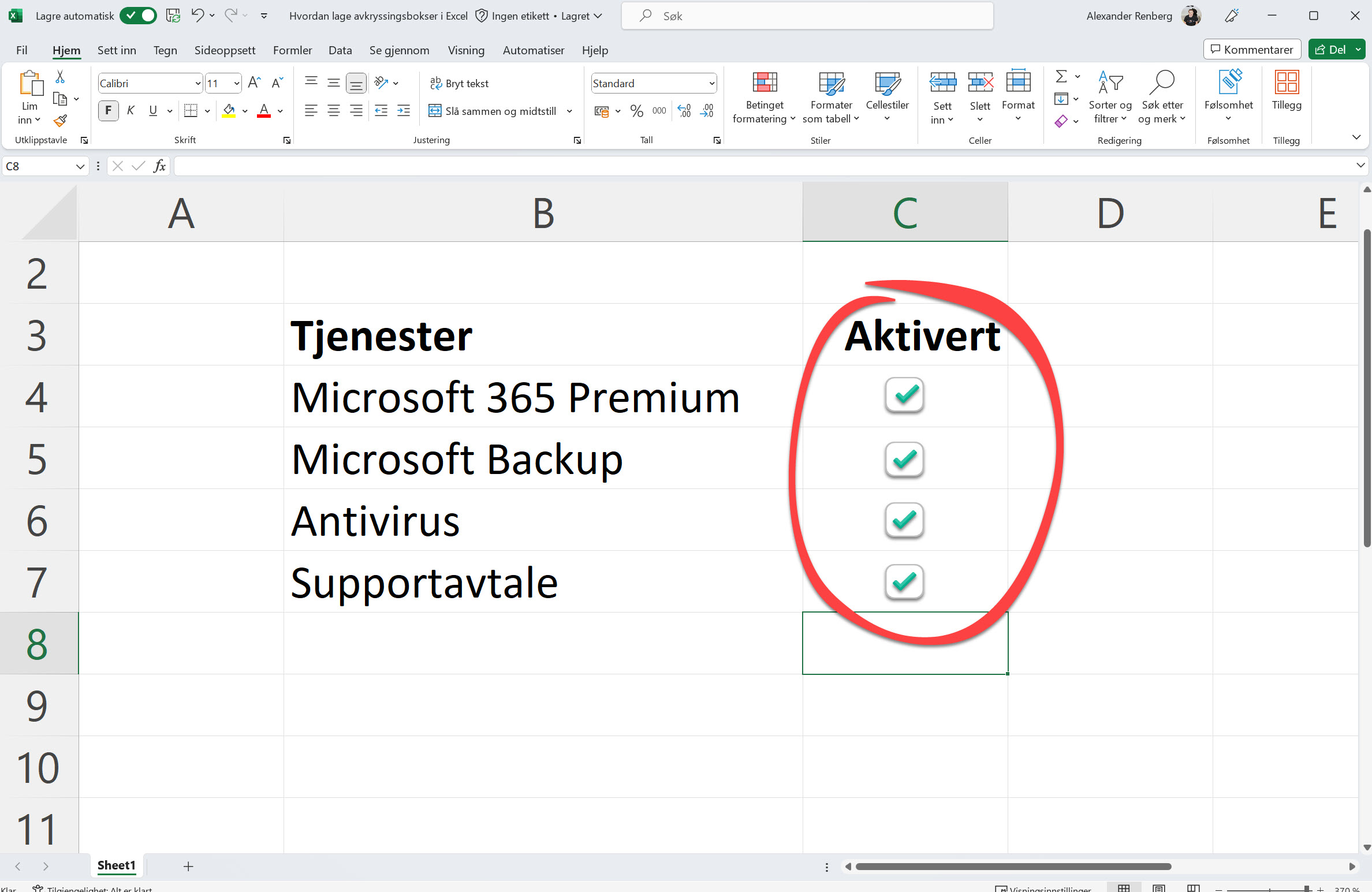
Task: Apply bold formatting with the F icon
Action: (x=107, y=110)
